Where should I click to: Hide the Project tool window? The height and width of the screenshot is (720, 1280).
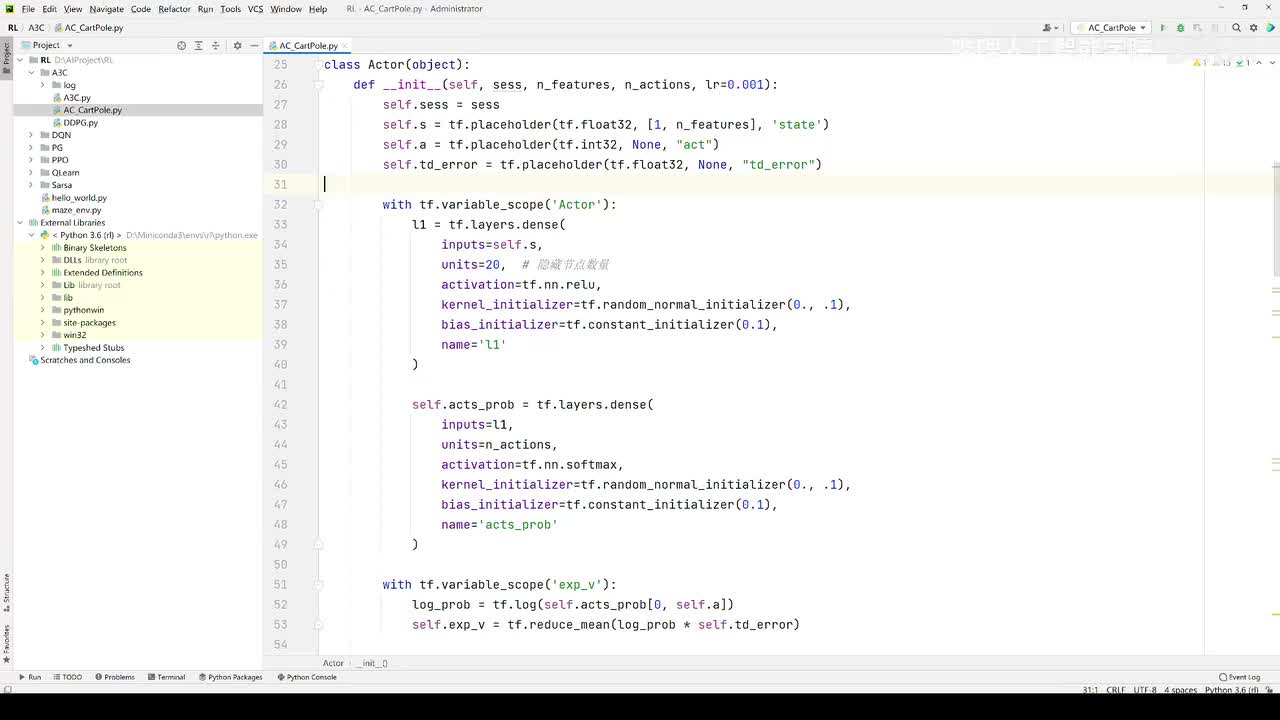coord(254,45)
